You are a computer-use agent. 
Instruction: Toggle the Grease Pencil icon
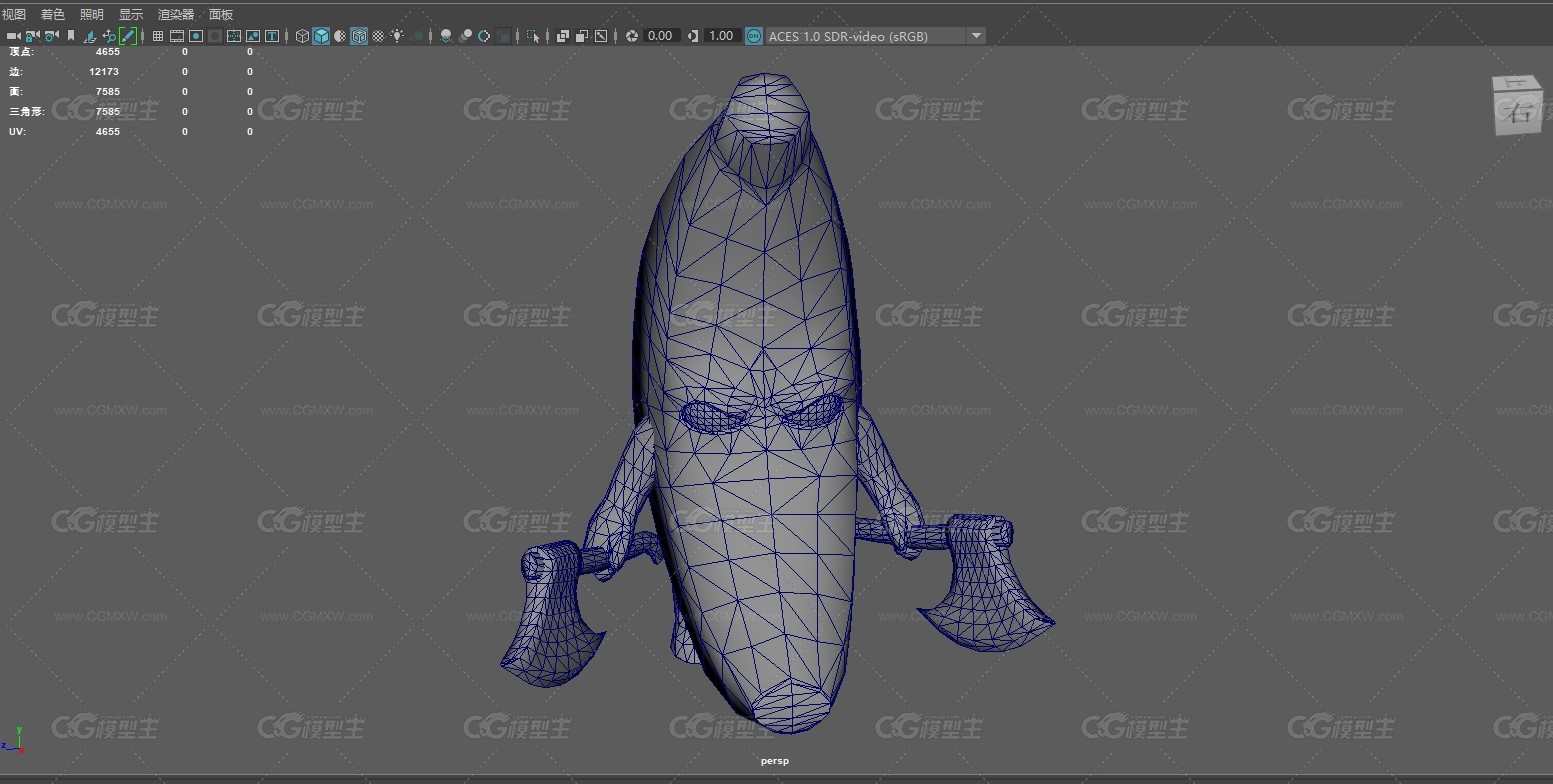coord(128,36)
